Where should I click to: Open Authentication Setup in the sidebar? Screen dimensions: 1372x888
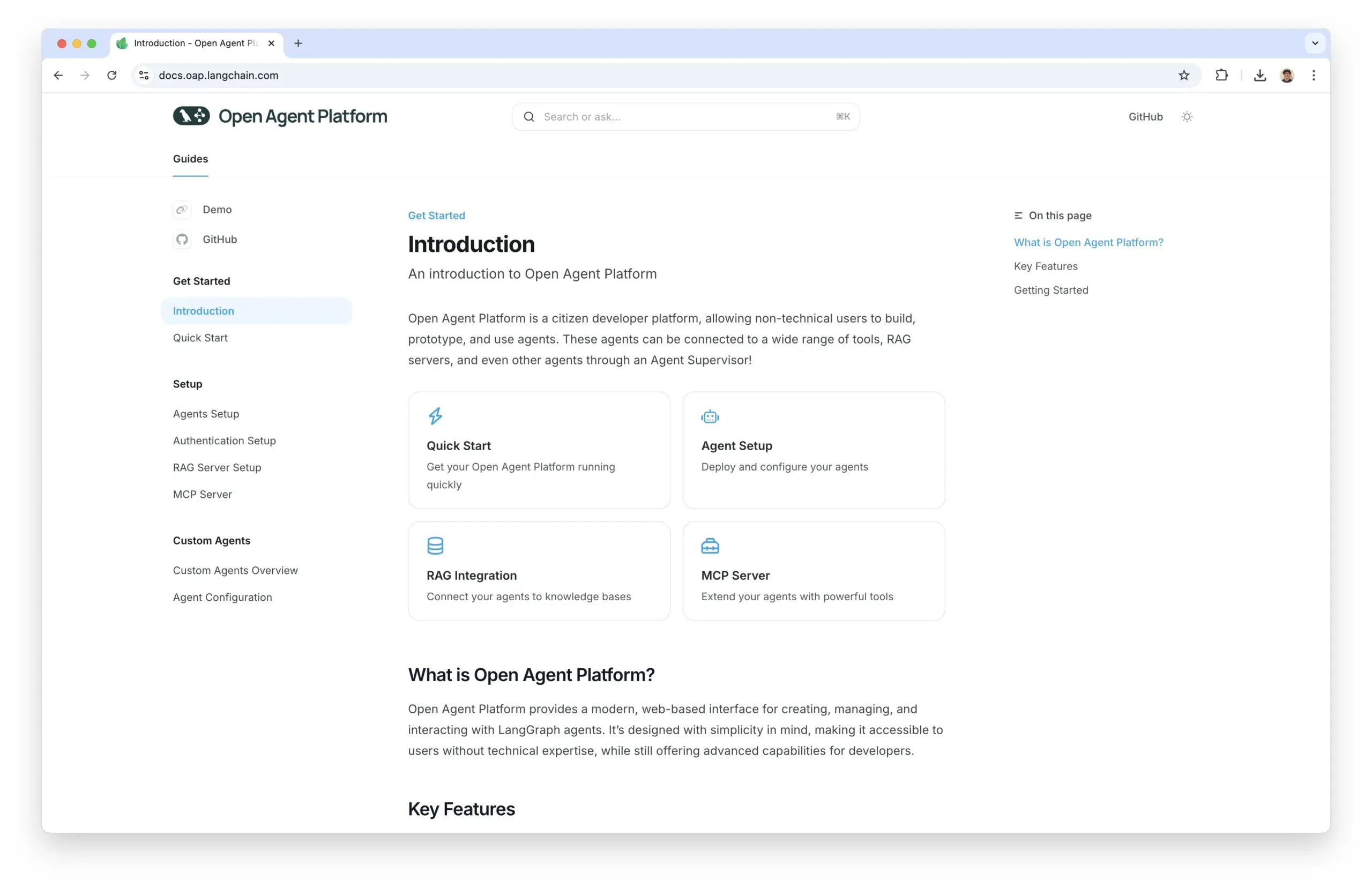(224, 441)
